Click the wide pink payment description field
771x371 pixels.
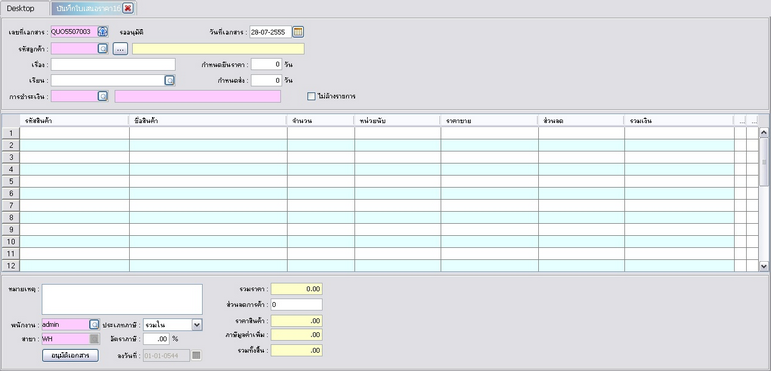pos(198,96)
